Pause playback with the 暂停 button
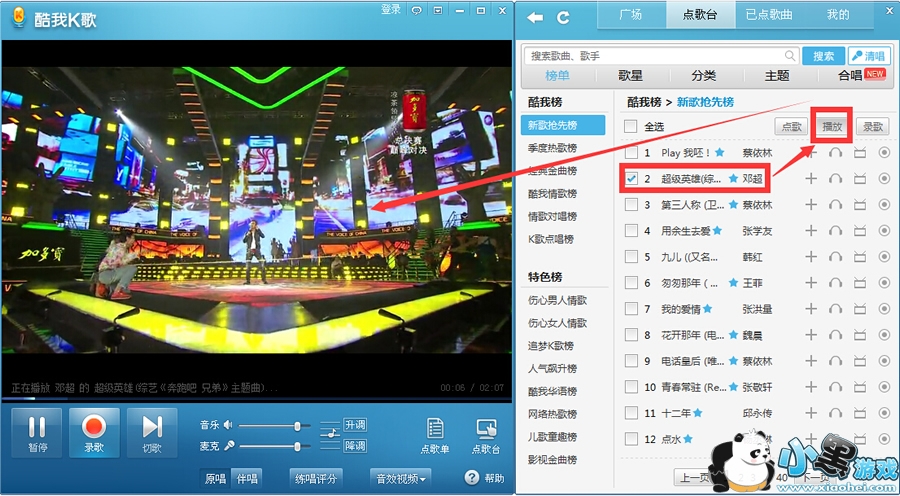Viewport: 900px width, 496px height. [36, 432]
